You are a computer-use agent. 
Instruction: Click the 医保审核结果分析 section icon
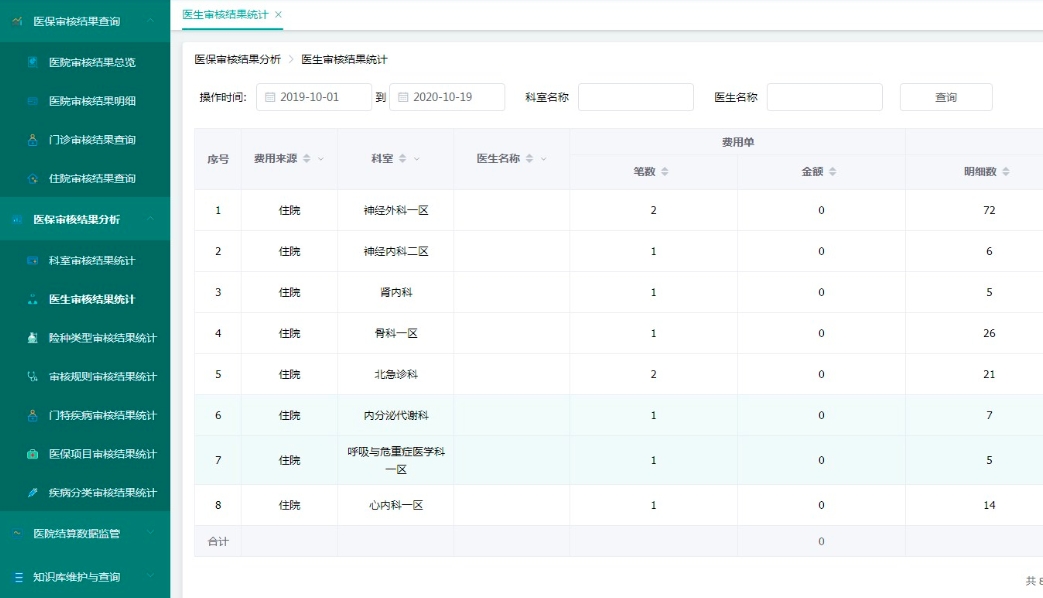click(x=17, y=219)
